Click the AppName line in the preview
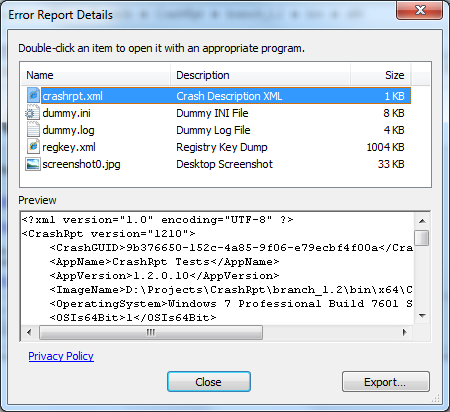This screenshot has width=450, height=412. point(164,262)
